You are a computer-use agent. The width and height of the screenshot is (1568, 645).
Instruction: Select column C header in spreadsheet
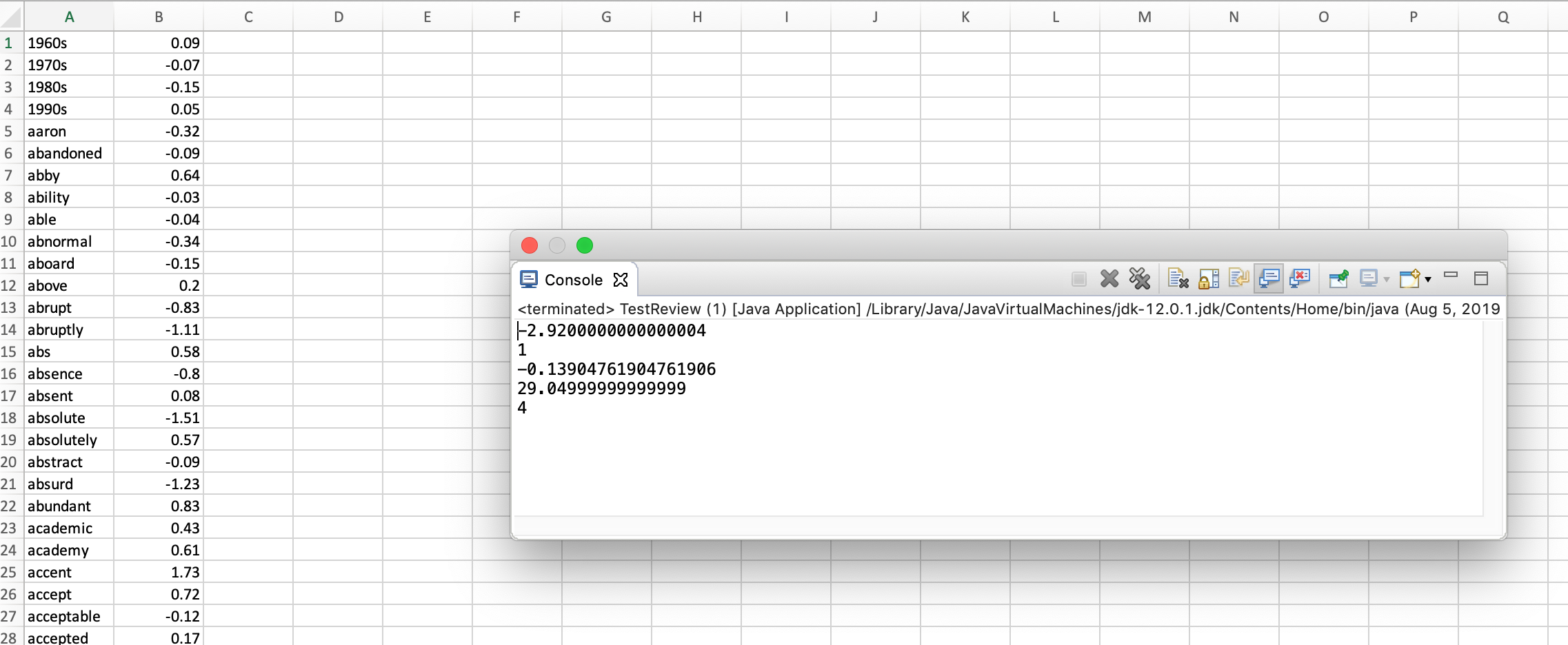tap(248, 17)
